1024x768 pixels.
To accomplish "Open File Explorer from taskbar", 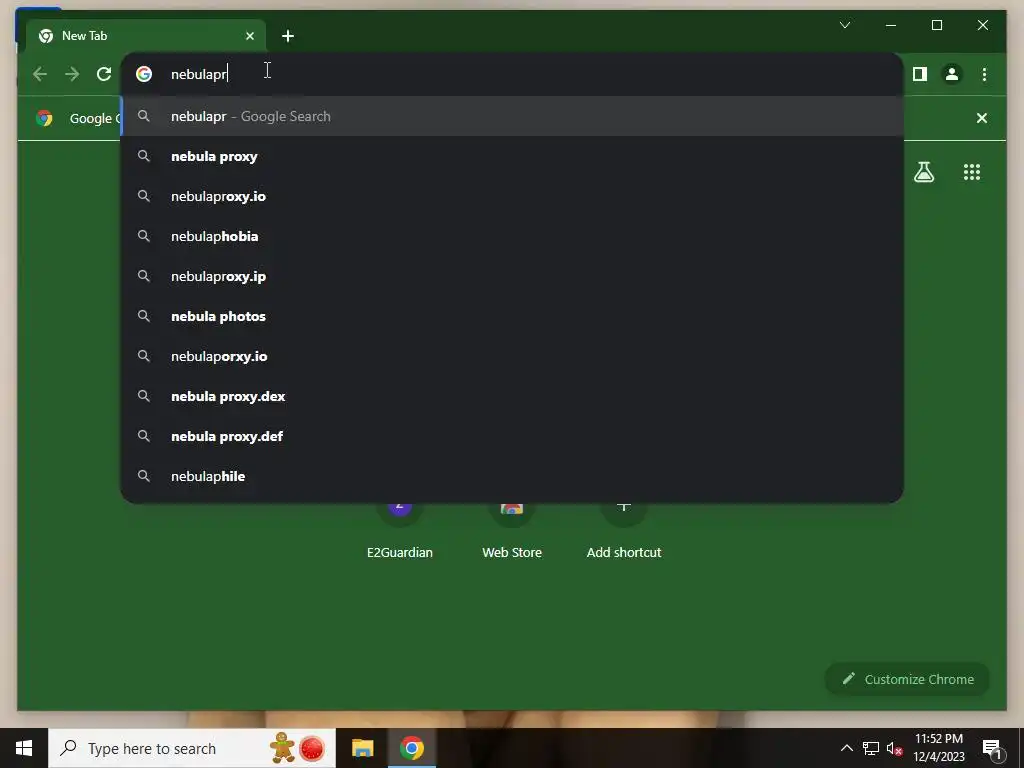I will (362, 748).
